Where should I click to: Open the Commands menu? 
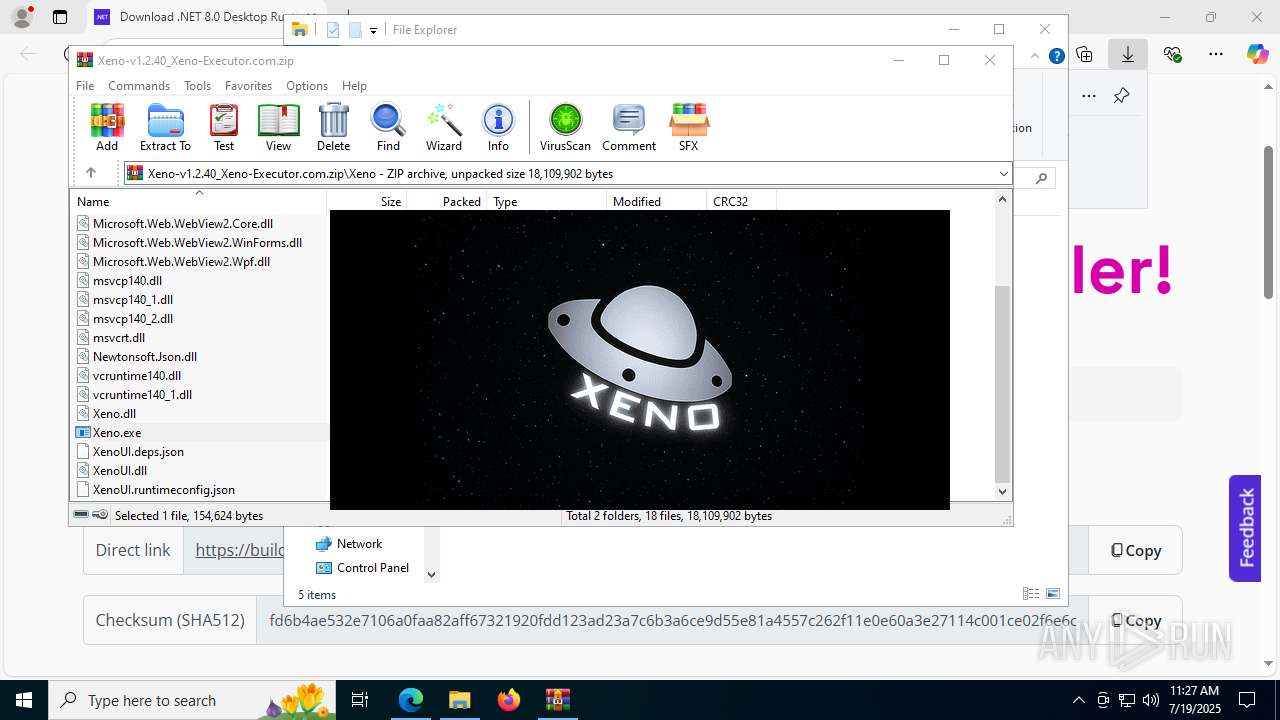pyautogui.click(x=139, y=86)
